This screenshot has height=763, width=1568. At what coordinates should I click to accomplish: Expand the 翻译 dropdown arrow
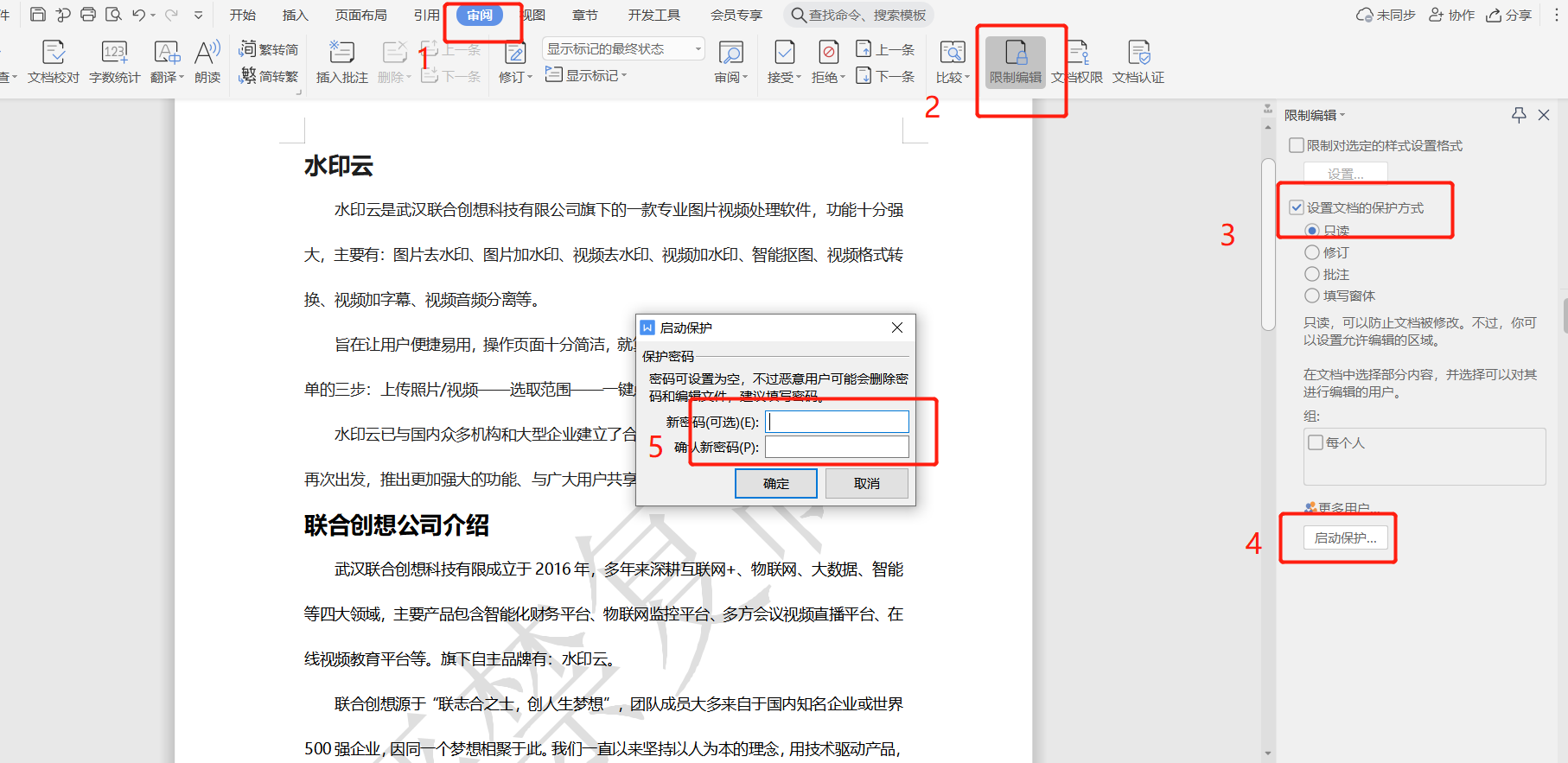coord(182,77)
